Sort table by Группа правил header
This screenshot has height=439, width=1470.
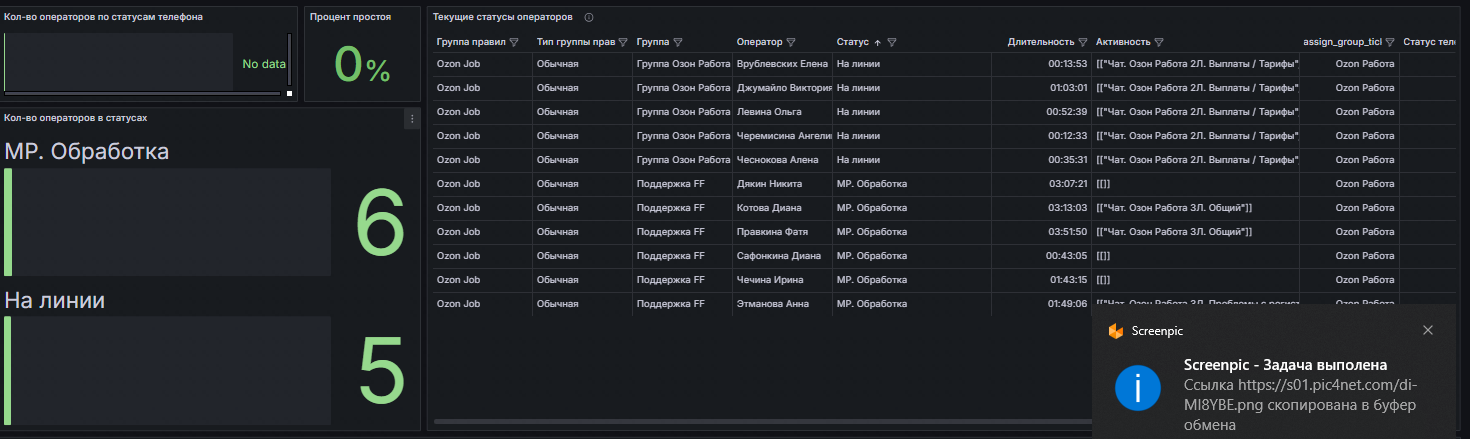(471, 42)
